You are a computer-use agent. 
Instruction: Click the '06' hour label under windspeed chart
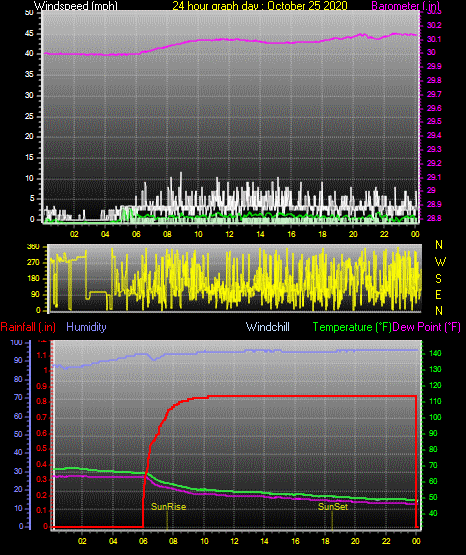point(136,234)
